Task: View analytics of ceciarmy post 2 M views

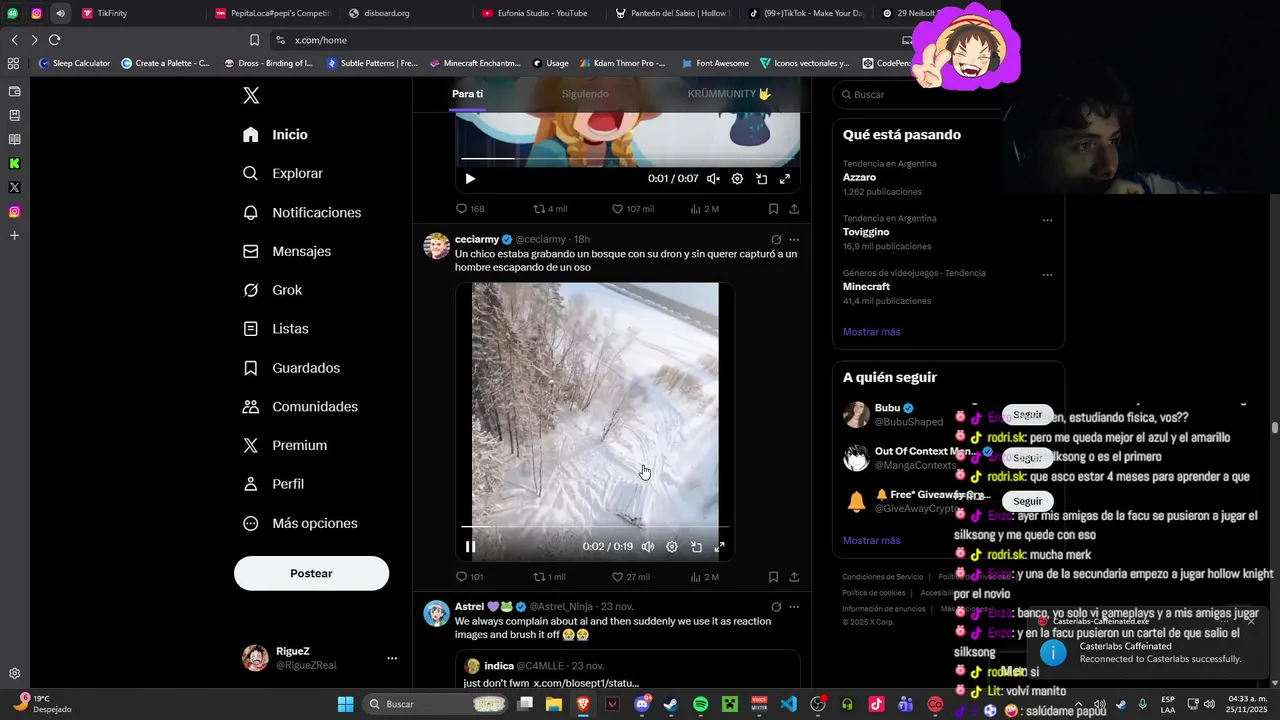Action: click(x=704, y=577)
